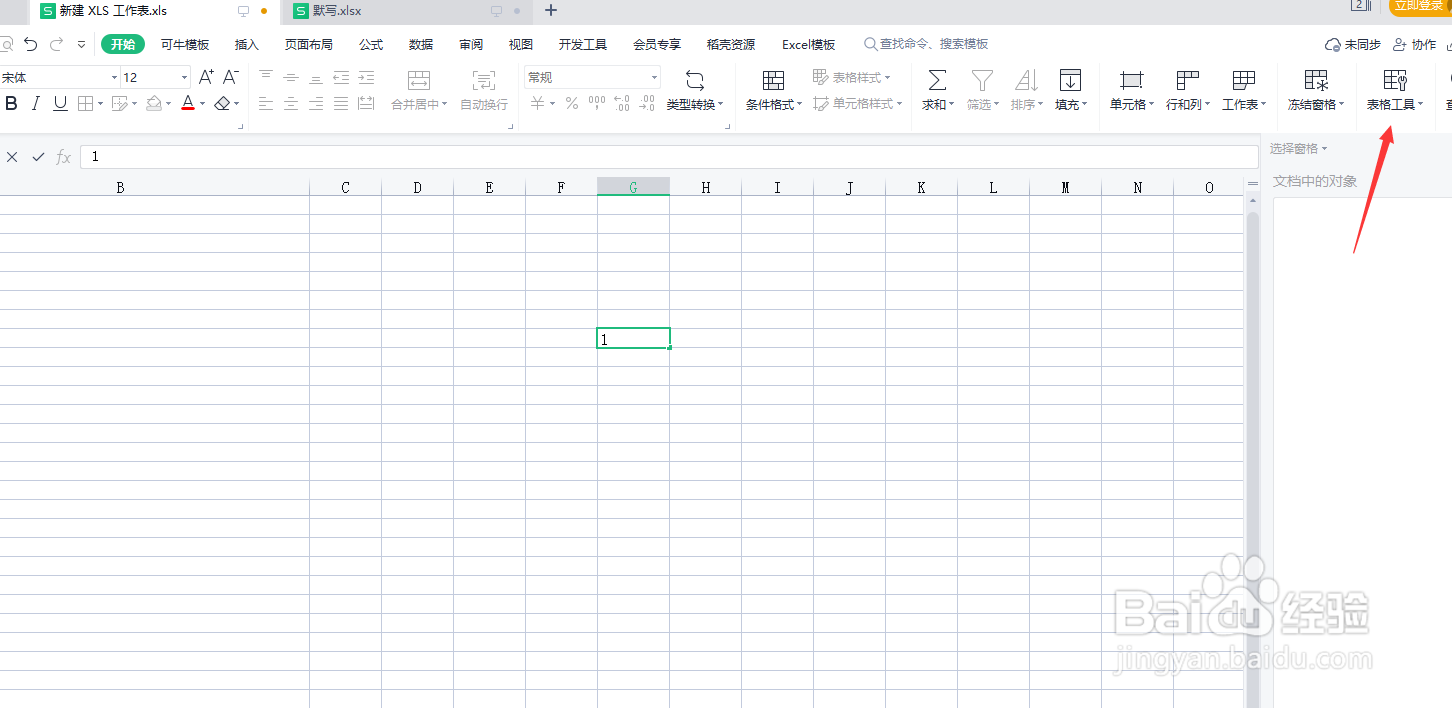Click Merge and Center (合并居中)

click(x=419, y=90)
